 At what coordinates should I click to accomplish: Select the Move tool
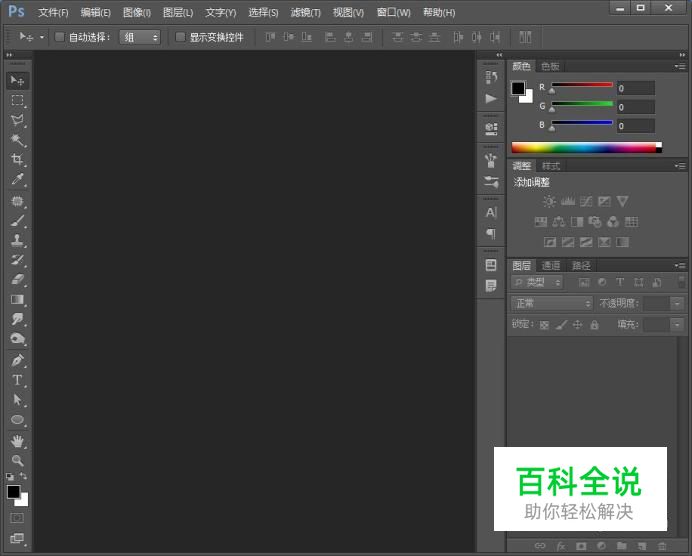coord(17,80)
